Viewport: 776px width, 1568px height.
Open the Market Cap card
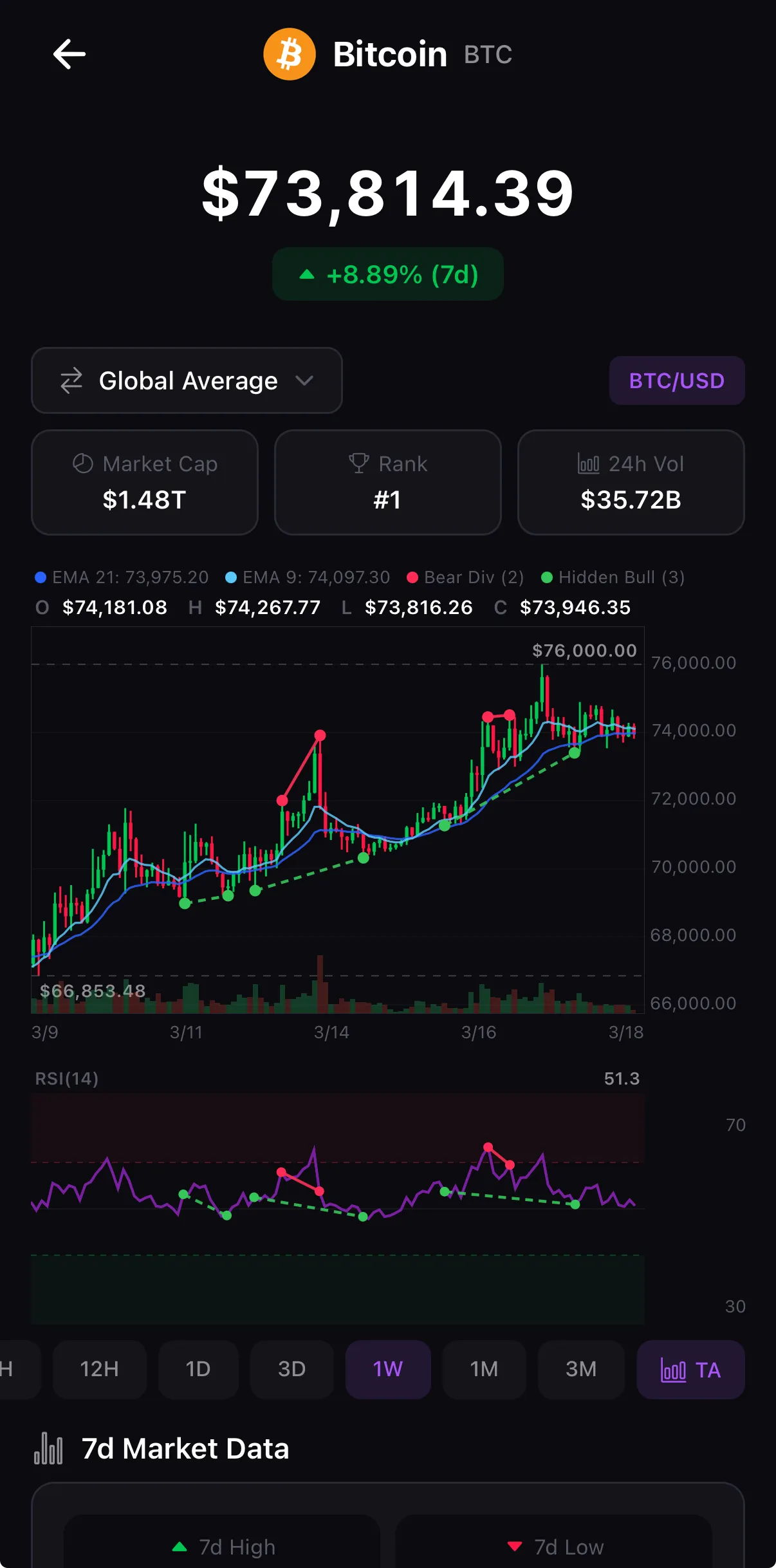tap(145, 482)
